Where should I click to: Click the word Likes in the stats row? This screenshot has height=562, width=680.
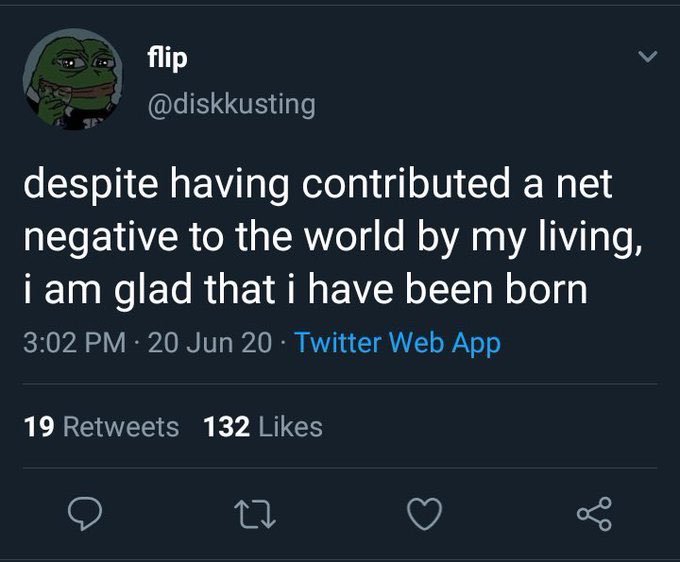(x=291, y=427)
